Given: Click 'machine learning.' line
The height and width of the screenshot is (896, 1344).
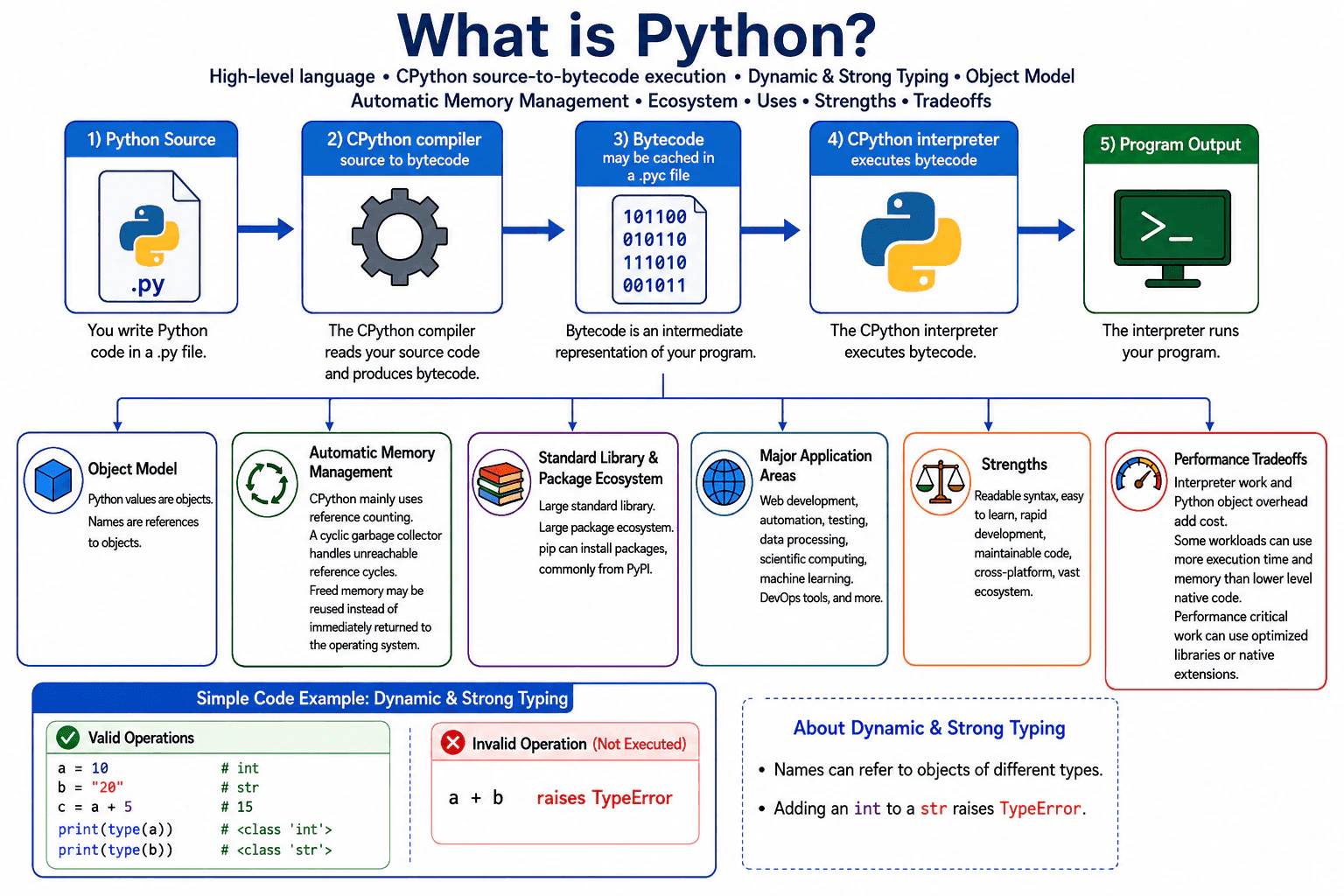Looking at the screenshot, I should pyautogui.click(x=807, y=578).
